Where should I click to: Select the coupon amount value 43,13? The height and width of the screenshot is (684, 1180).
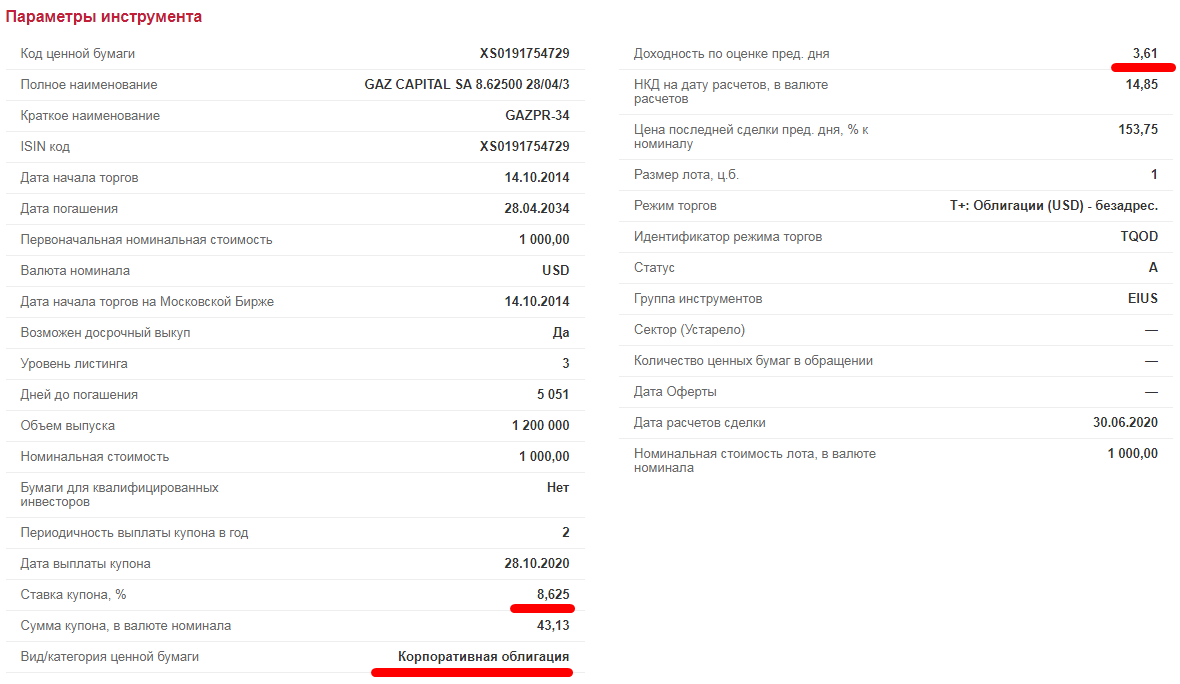(x=552, y=626)
